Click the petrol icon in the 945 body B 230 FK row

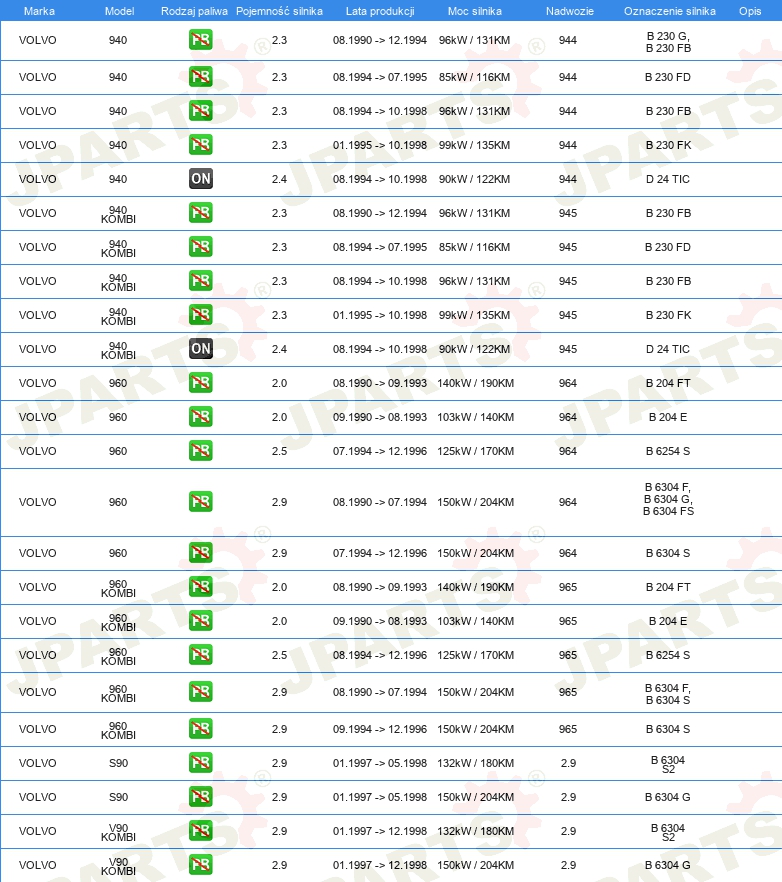pyautogui.click(x=201, y=315)
